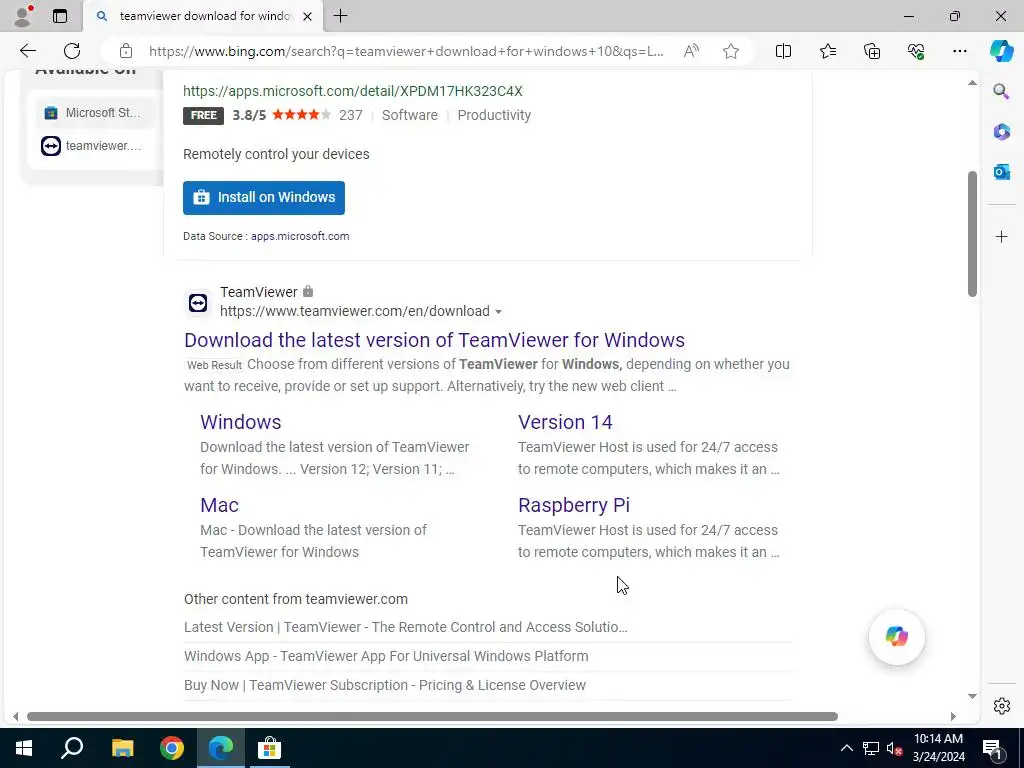The width and height of the screenshot is (1024, 768).
Task: Open File Explorer from taskbar
Action: pyautogui.click(x=122, y=748)
